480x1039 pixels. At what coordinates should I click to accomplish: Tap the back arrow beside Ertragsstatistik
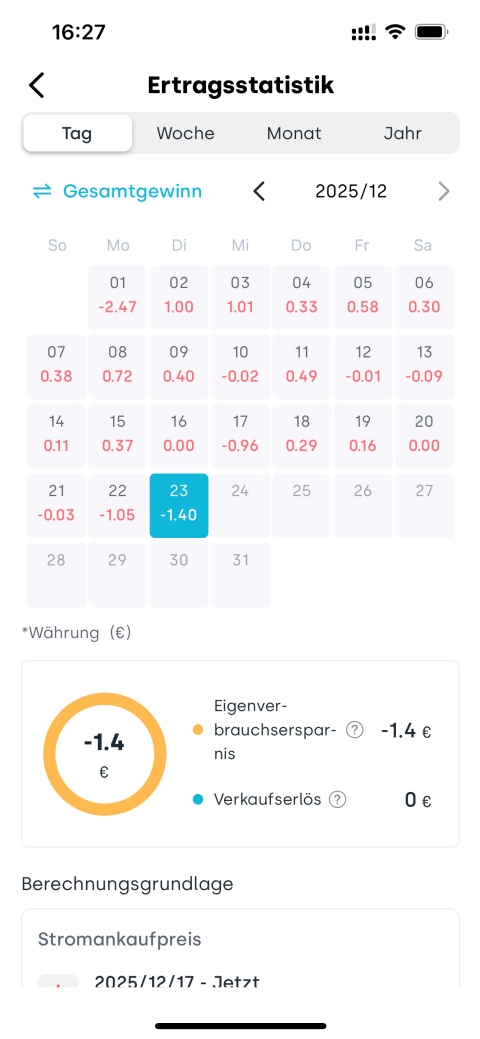point(36,86)
